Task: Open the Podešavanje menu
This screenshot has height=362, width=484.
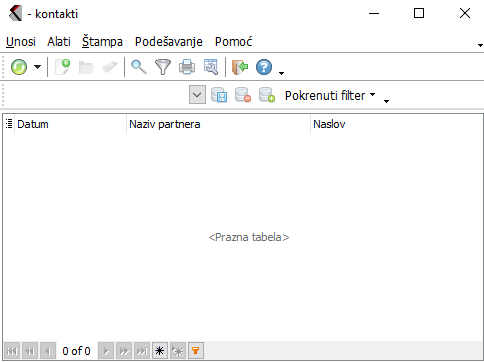Action: (x=169, y=42)
